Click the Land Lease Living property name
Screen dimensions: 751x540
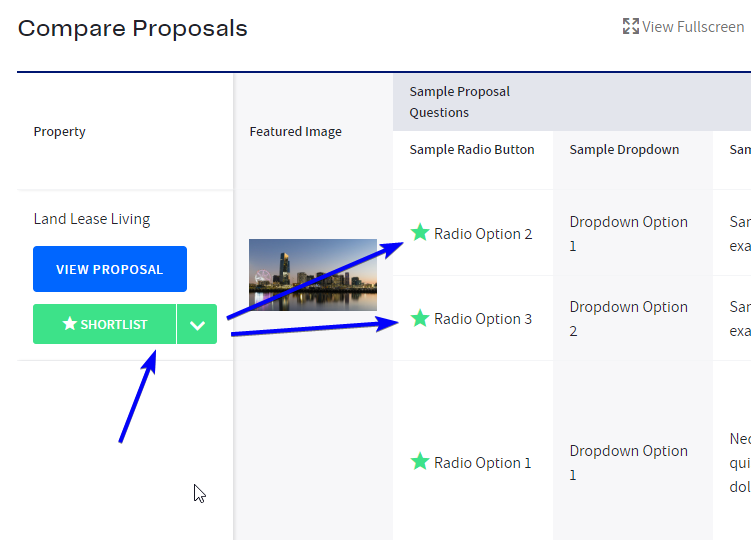point(92,219)
